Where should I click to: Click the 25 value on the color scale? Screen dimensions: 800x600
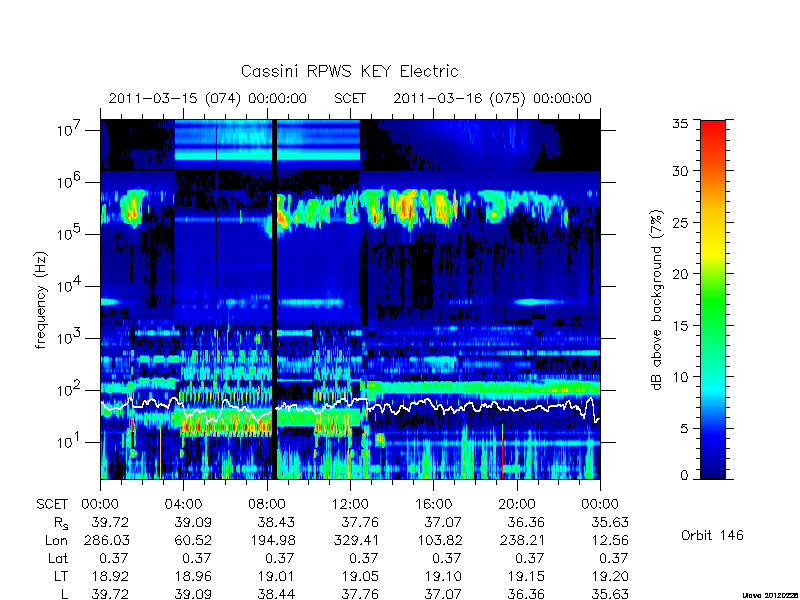click(680, 222)
